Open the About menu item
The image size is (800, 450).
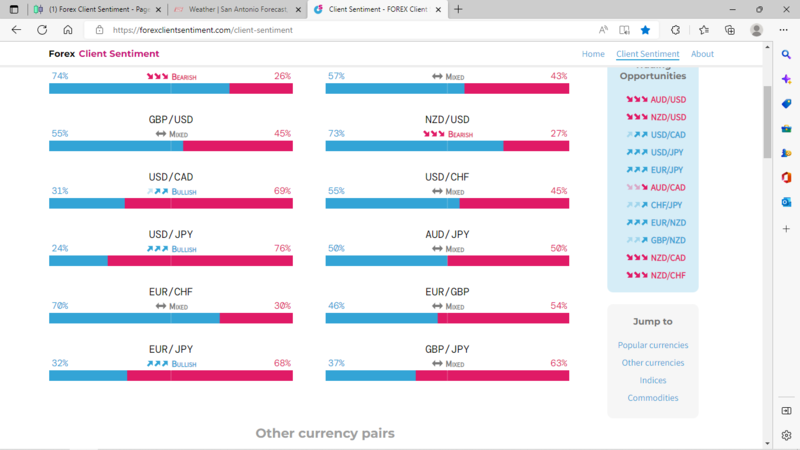[x=702, y=54]
